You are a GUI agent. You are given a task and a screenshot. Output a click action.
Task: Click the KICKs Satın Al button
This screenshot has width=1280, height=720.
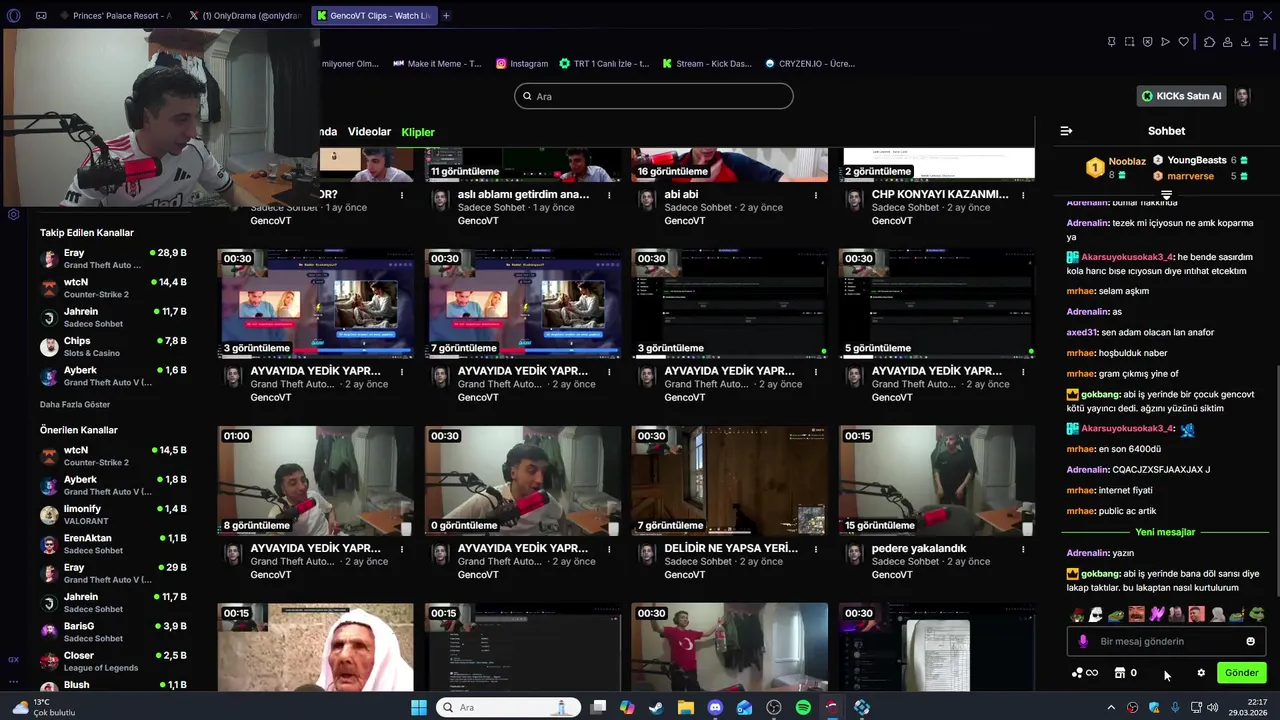pyautogui.click(x=1182, y=96)
